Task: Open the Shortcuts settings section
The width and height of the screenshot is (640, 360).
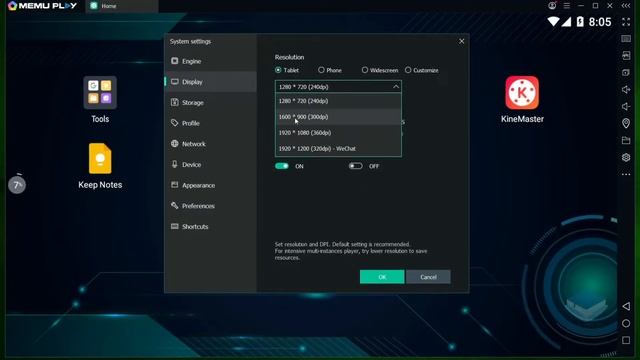Action: (211, 227)
